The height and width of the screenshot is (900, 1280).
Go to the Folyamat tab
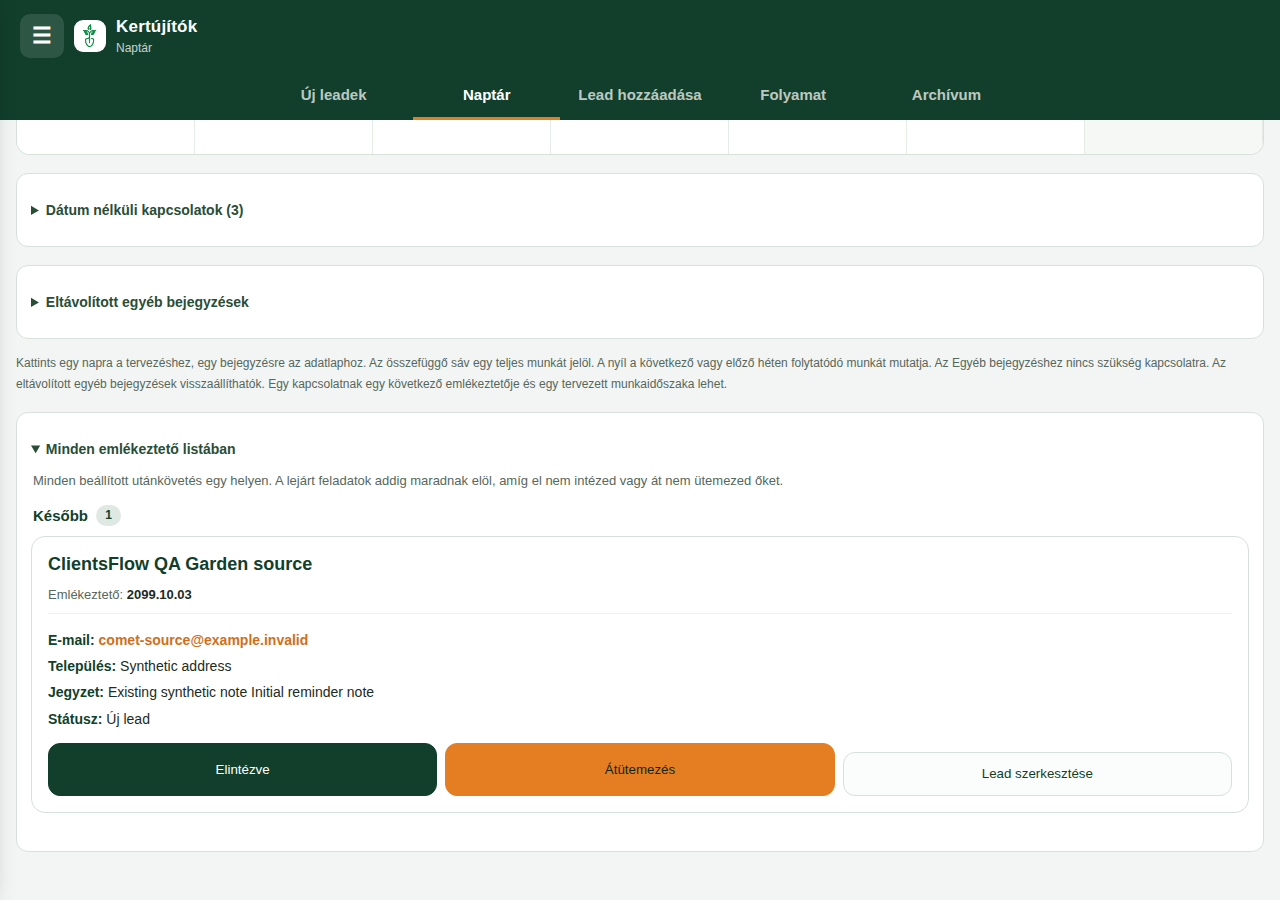click(793, 95)
